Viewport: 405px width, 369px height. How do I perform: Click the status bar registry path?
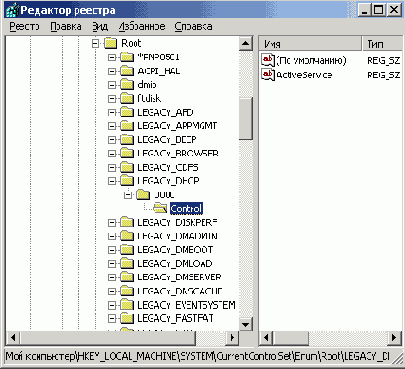[x=197, y=357]
